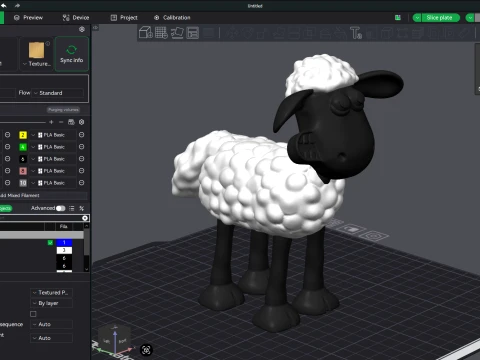
Task: Open the sequence Auto dropdown
Action: [x=51, y=324]
